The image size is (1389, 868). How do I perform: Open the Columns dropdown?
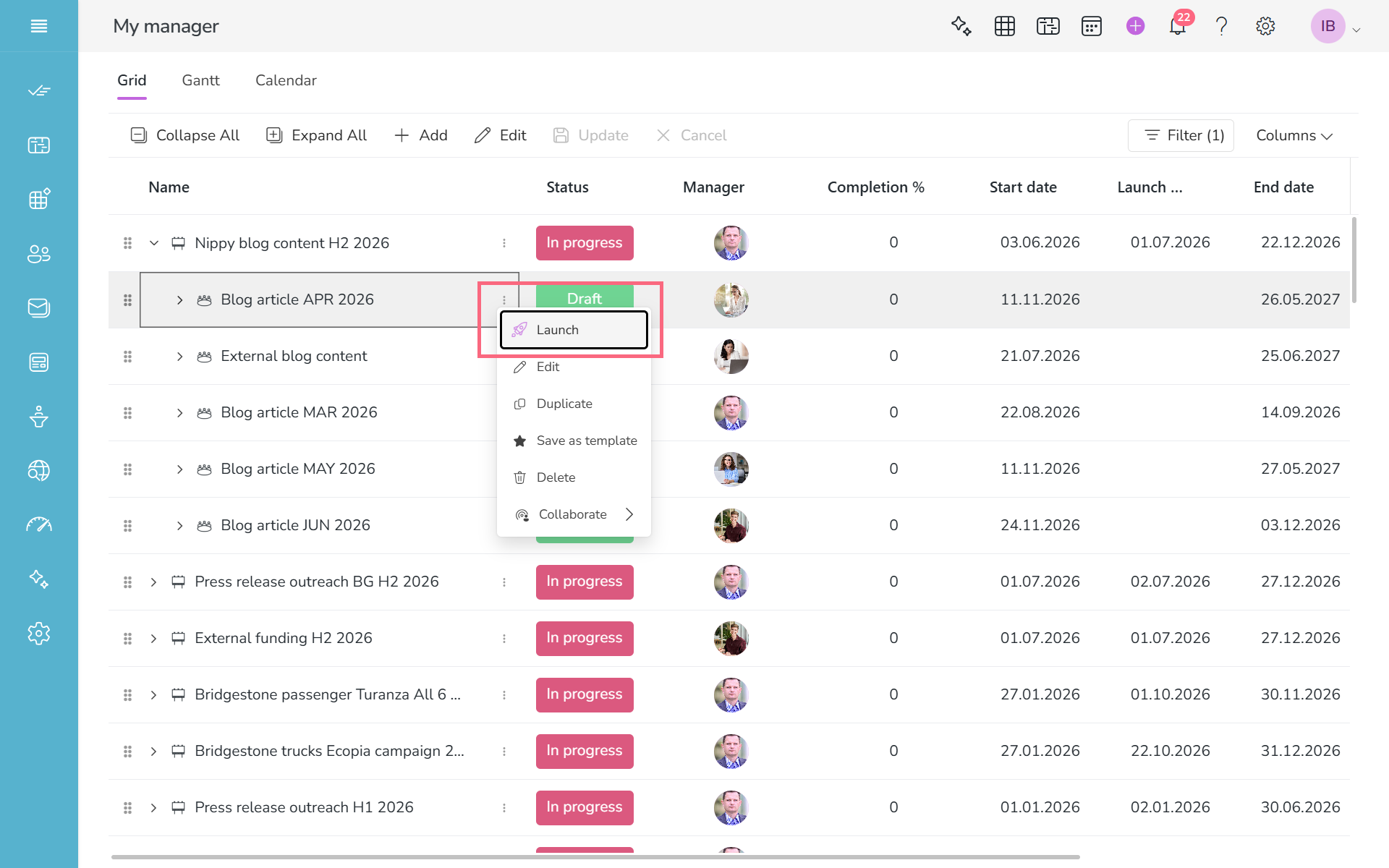click(x=1294, y=135)
